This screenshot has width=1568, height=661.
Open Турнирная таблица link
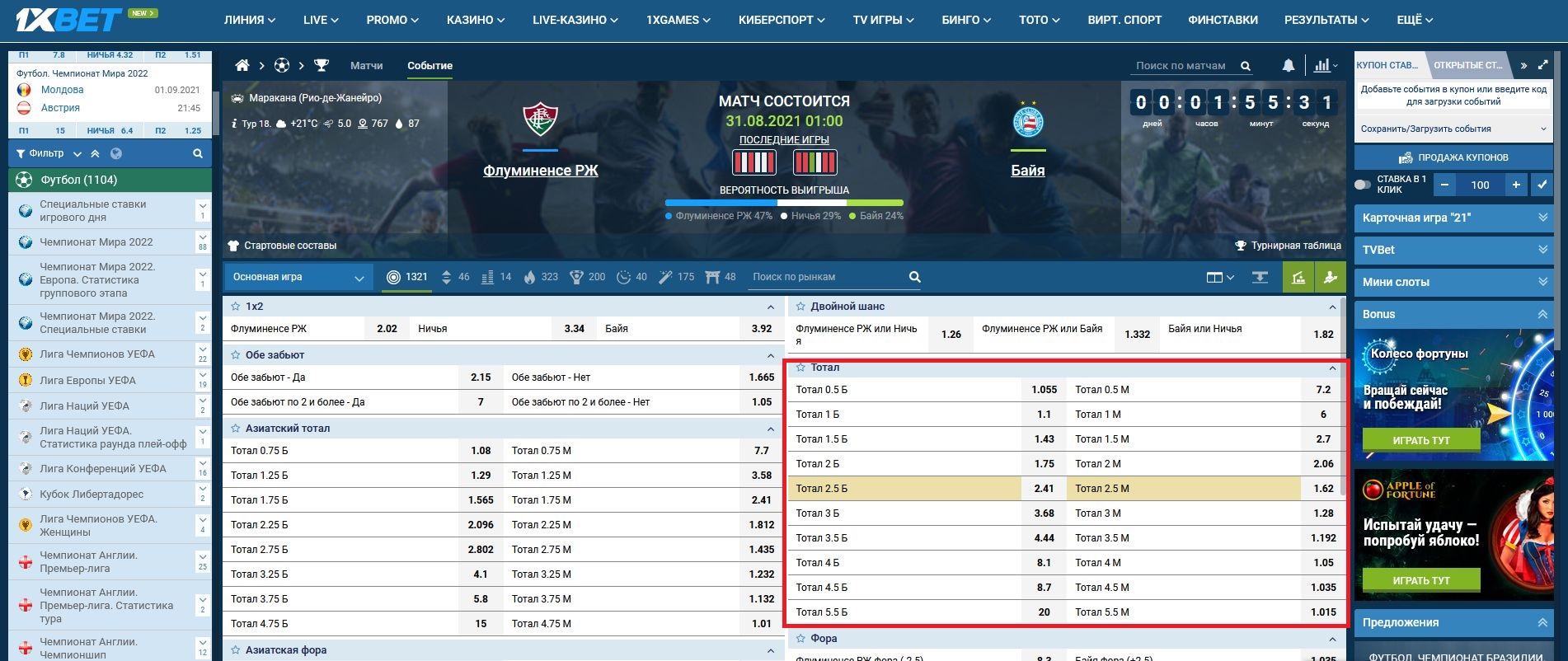[1288, 246]
